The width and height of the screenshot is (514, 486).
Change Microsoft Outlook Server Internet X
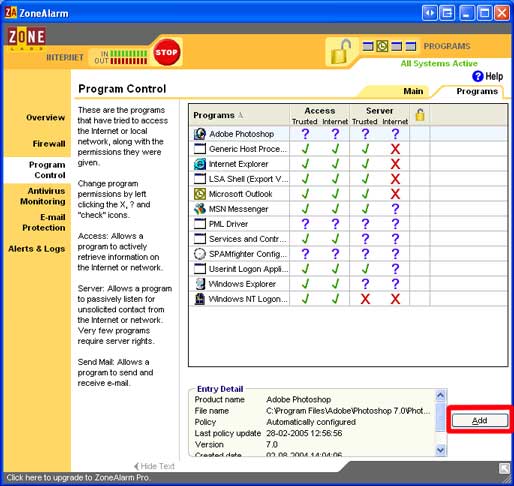point(395,194)
